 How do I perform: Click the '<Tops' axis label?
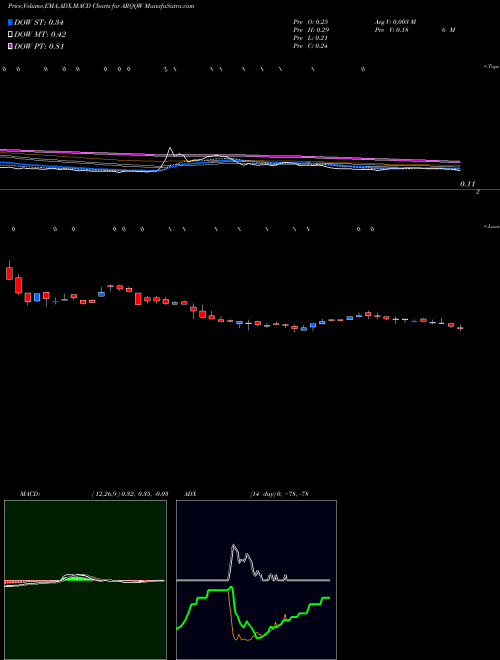(492, 67)
